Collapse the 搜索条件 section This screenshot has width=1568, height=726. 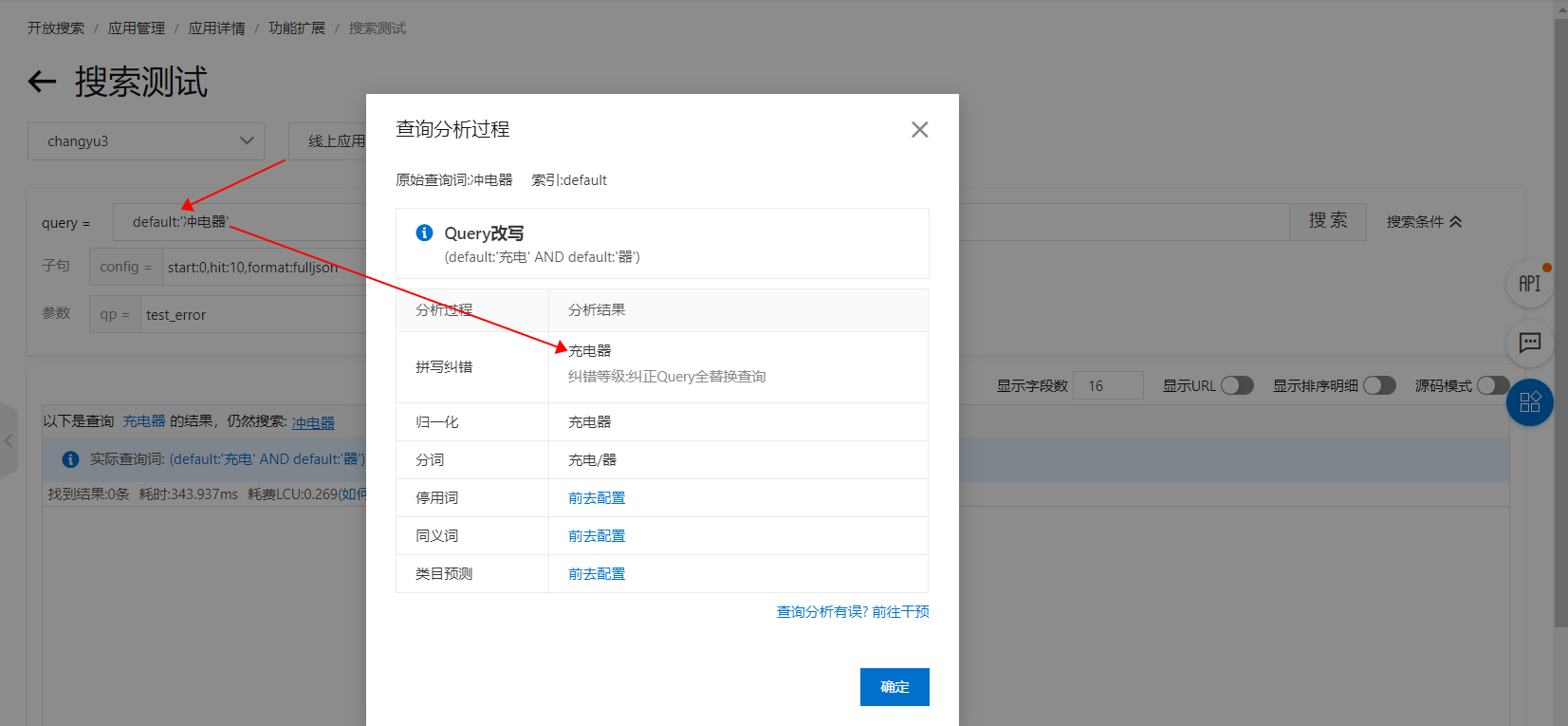coord(1424,222)
